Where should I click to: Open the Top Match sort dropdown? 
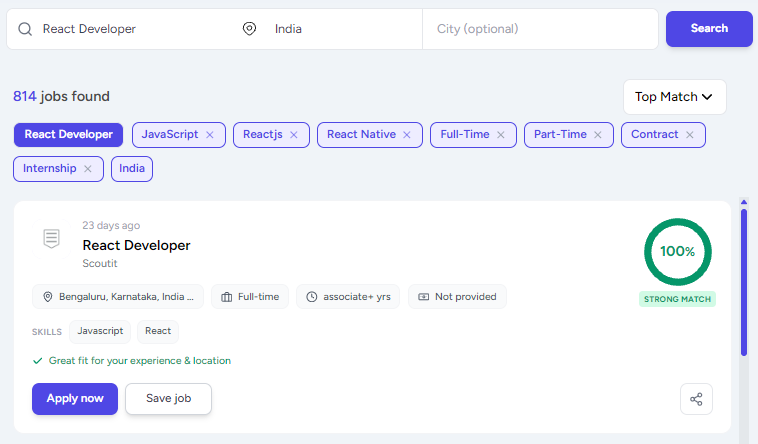[x=674, y=97]
